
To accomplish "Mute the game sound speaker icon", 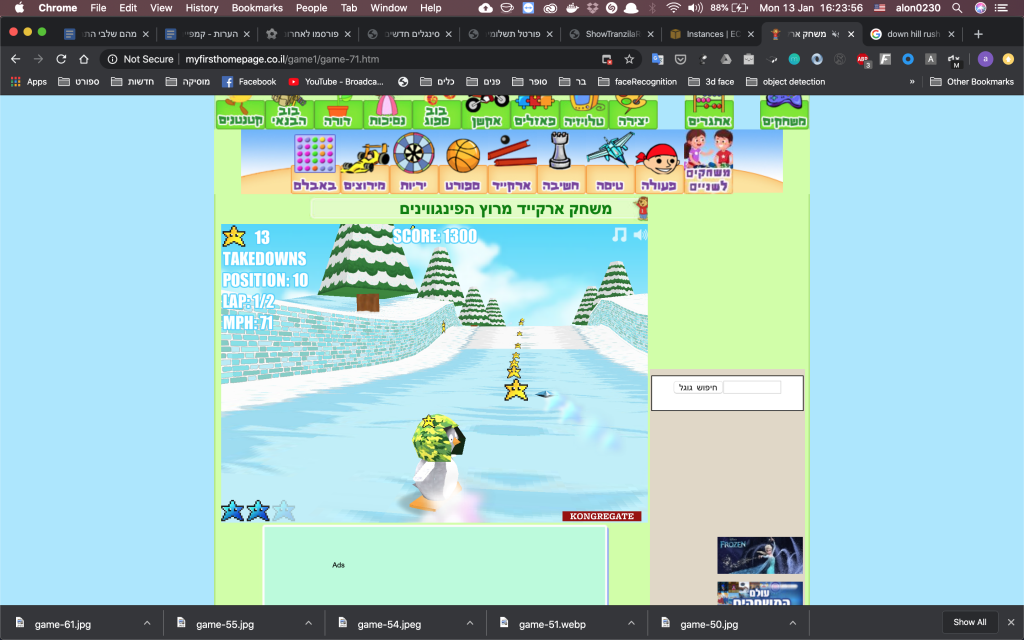I will click(x=641, y=235).
